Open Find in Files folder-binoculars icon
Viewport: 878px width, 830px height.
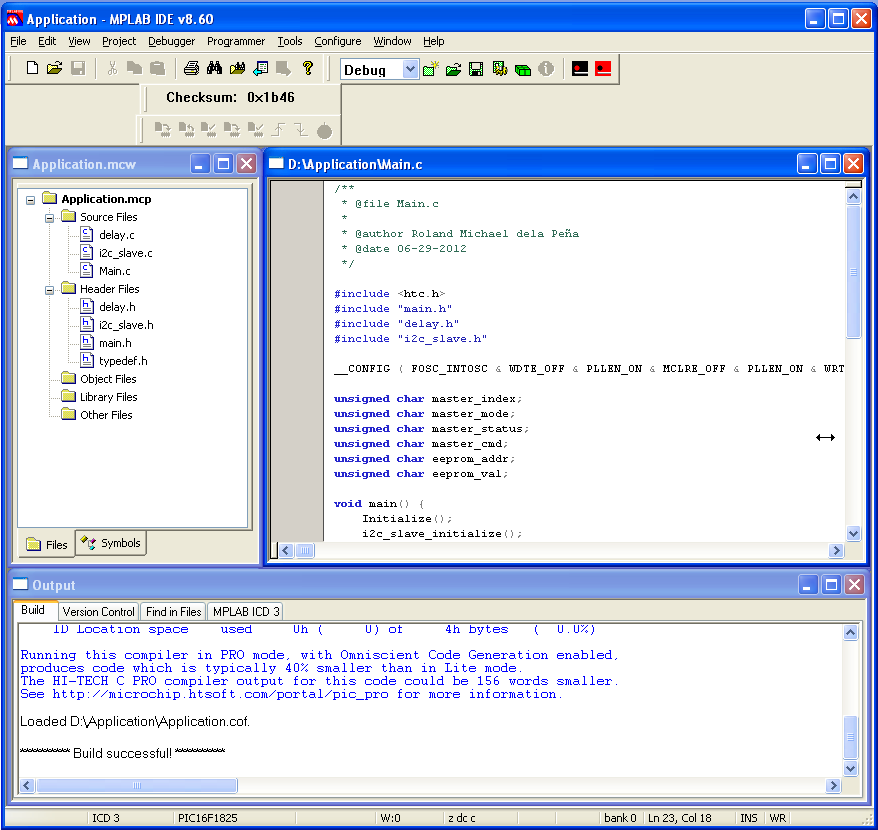(237, 68)
